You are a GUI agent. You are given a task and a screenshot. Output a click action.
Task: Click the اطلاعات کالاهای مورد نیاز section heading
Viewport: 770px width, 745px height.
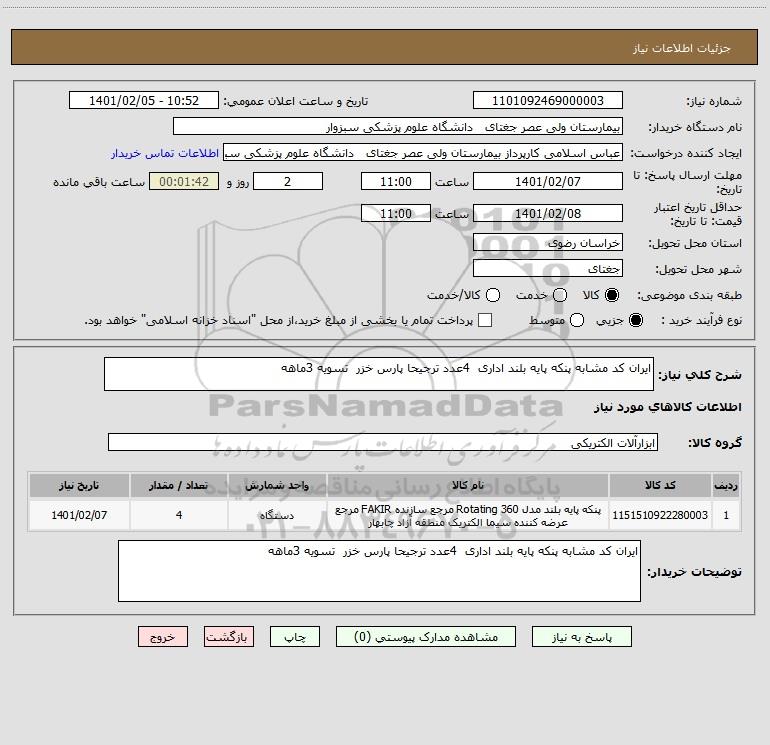click(x=668, y=407)
